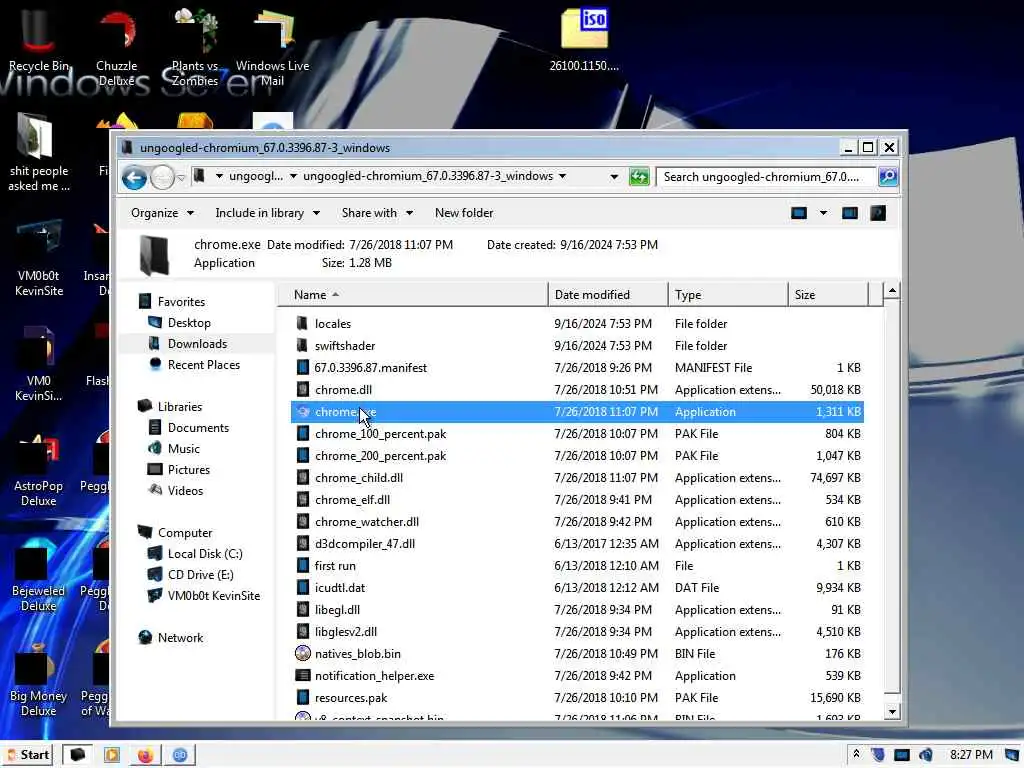Open the address bar history dropdown arrow
This screenshot has height=768, width=1024.
614,176
